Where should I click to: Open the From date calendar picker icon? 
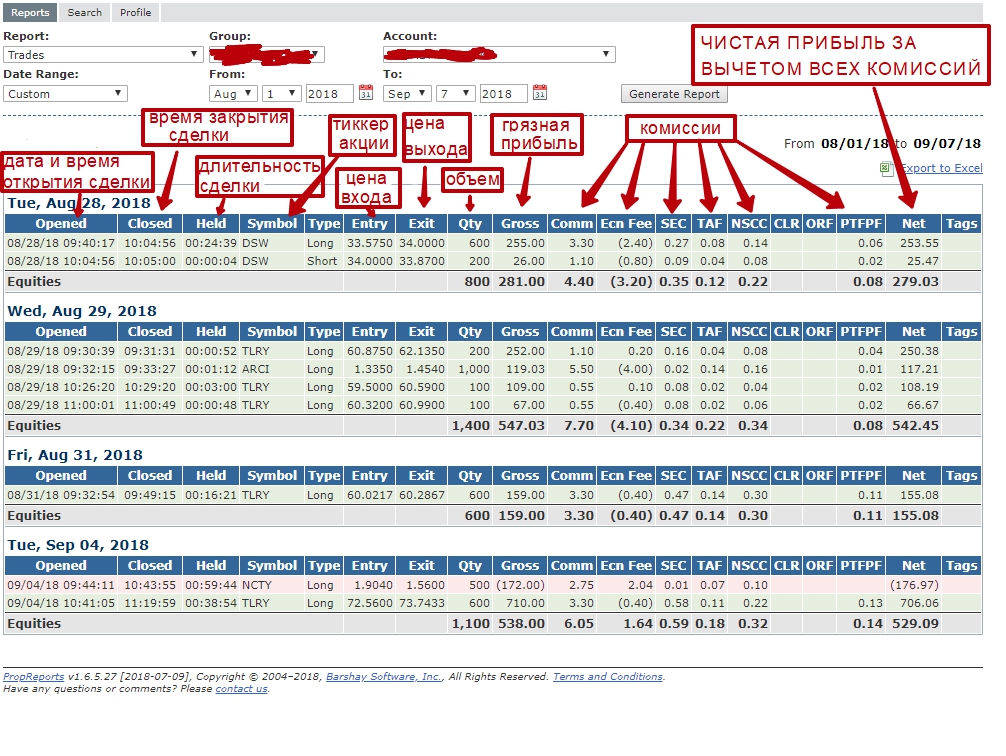coord(366,93)
